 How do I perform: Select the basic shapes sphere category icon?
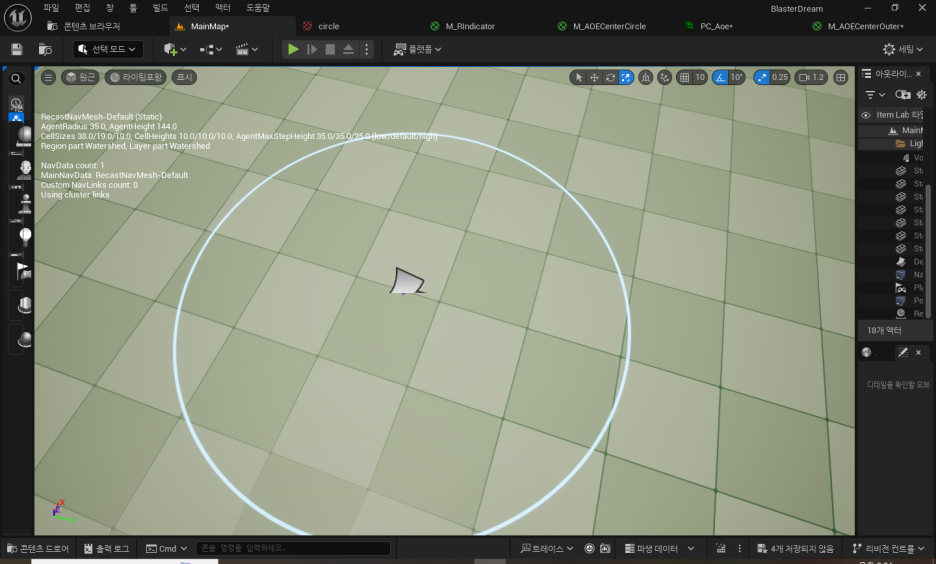(x=24, y=135)
